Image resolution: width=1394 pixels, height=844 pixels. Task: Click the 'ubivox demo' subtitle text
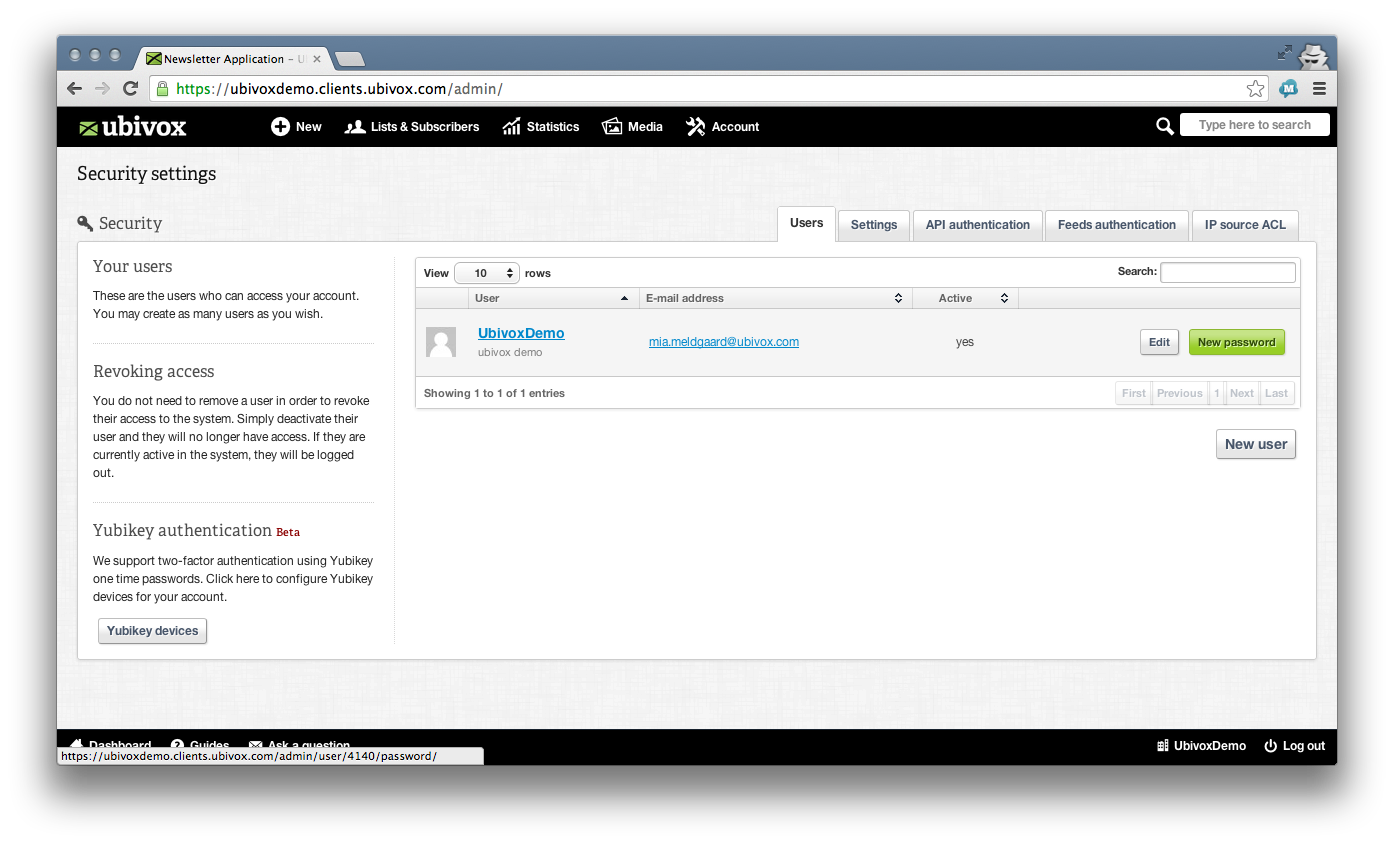[x=510, y=352]
